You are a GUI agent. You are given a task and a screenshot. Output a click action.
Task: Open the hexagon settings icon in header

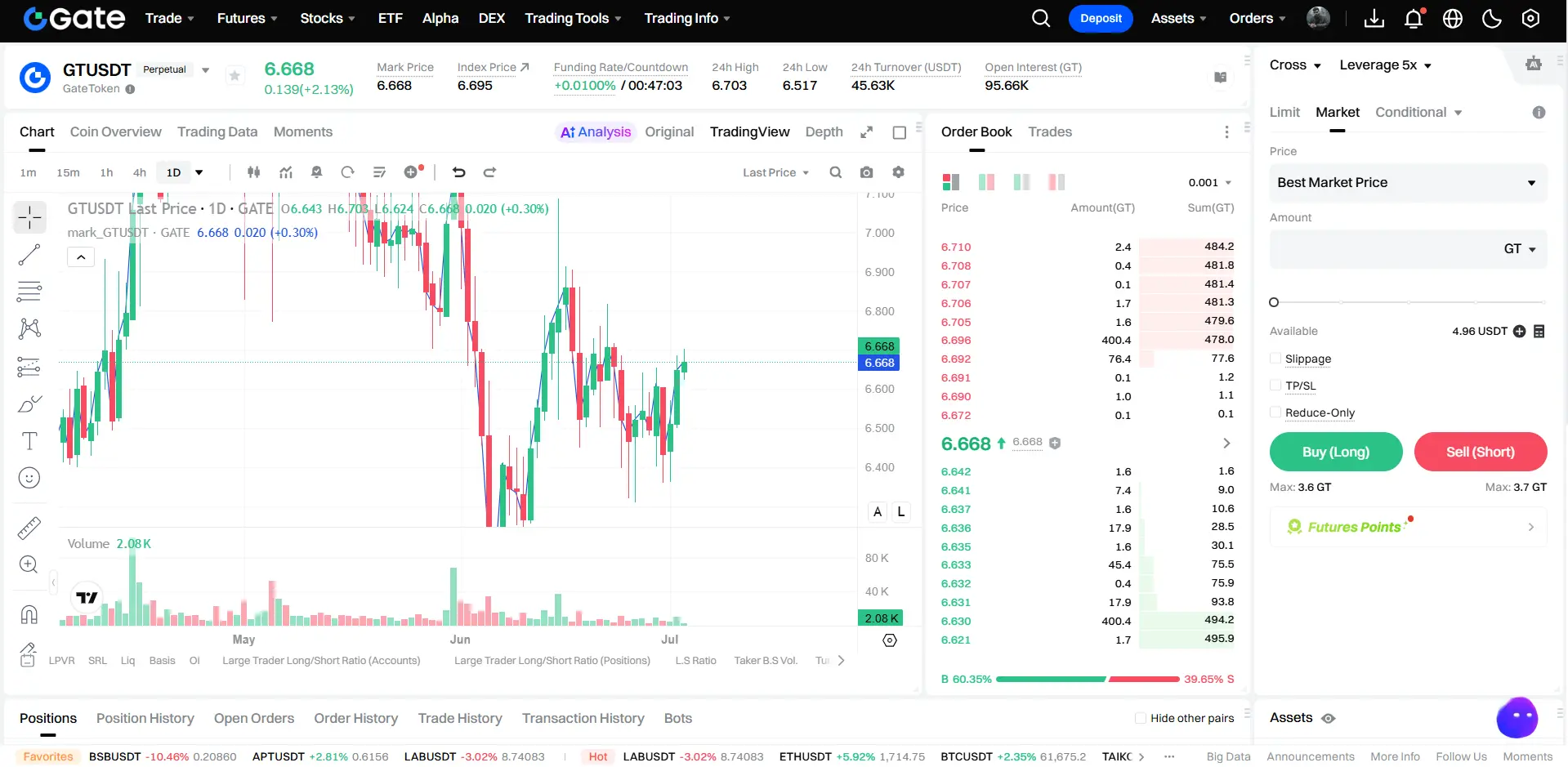(1531, 18)
